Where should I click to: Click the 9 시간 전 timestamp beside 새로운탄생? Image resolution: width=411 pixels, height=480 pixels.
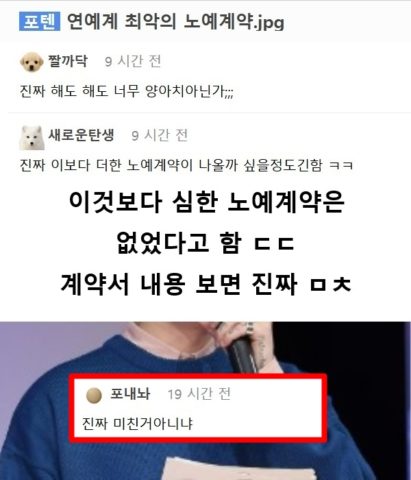[x=159, y=135]
